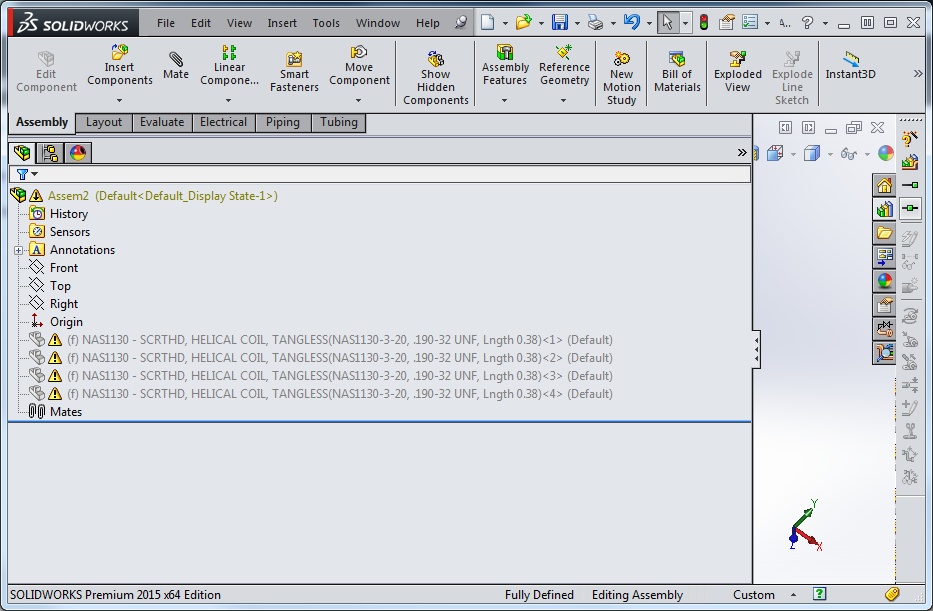Image resolution: width=933 pixels, height=611 pixels.
Task: Click the Print icon
Action: coord(595,23)
